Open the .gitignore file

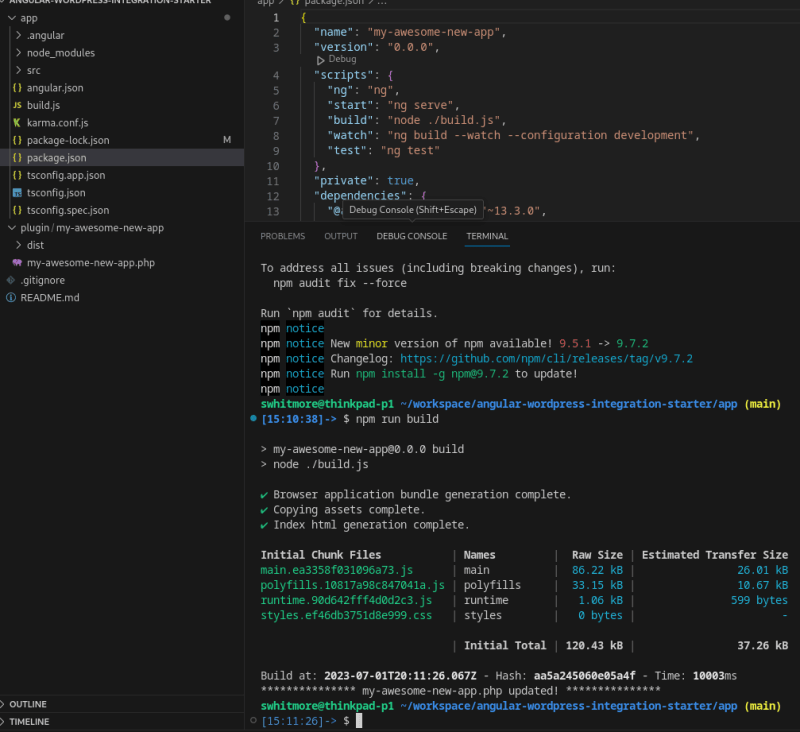[42, 280]
